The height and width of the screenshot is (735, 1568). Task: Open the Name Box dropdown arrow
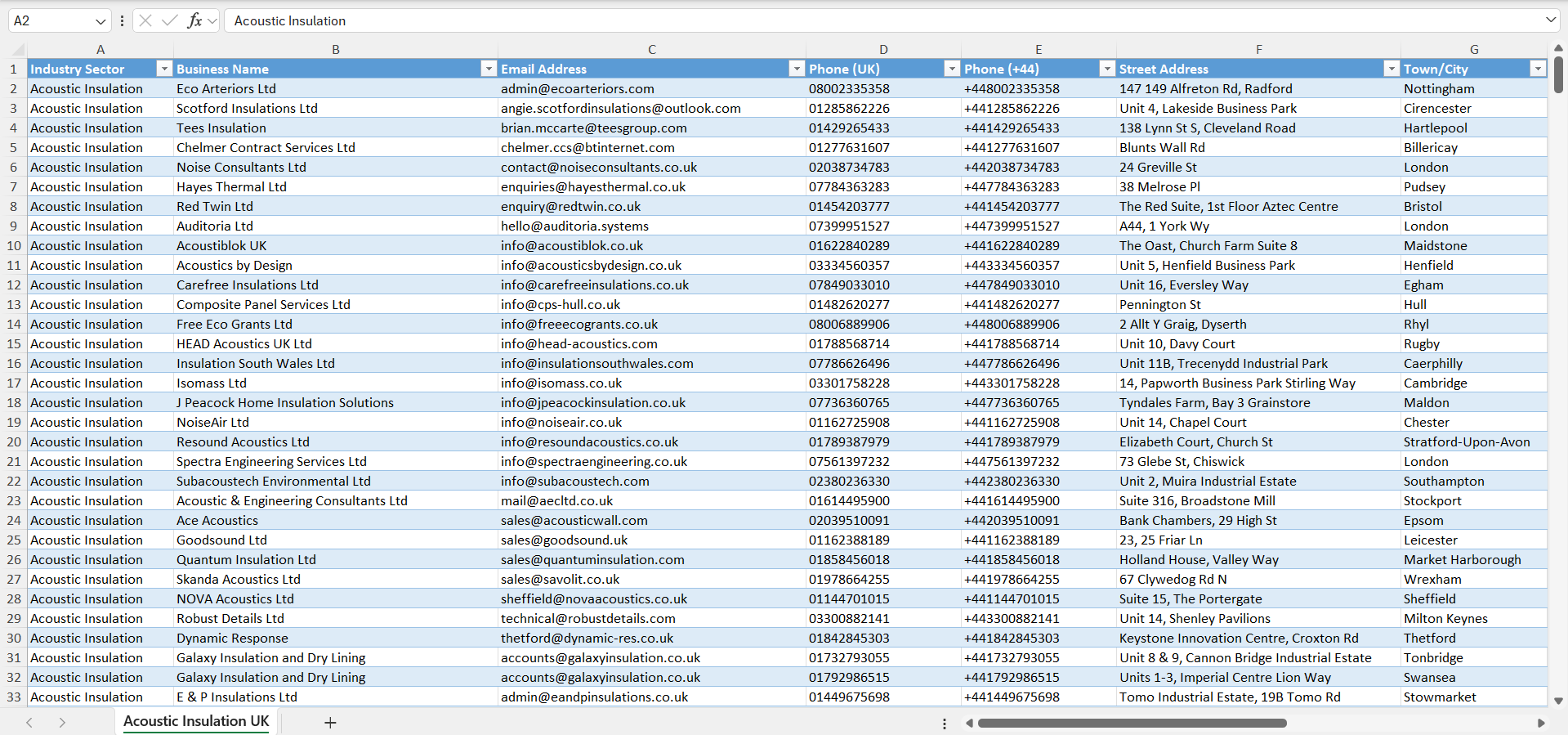point(101,20)
